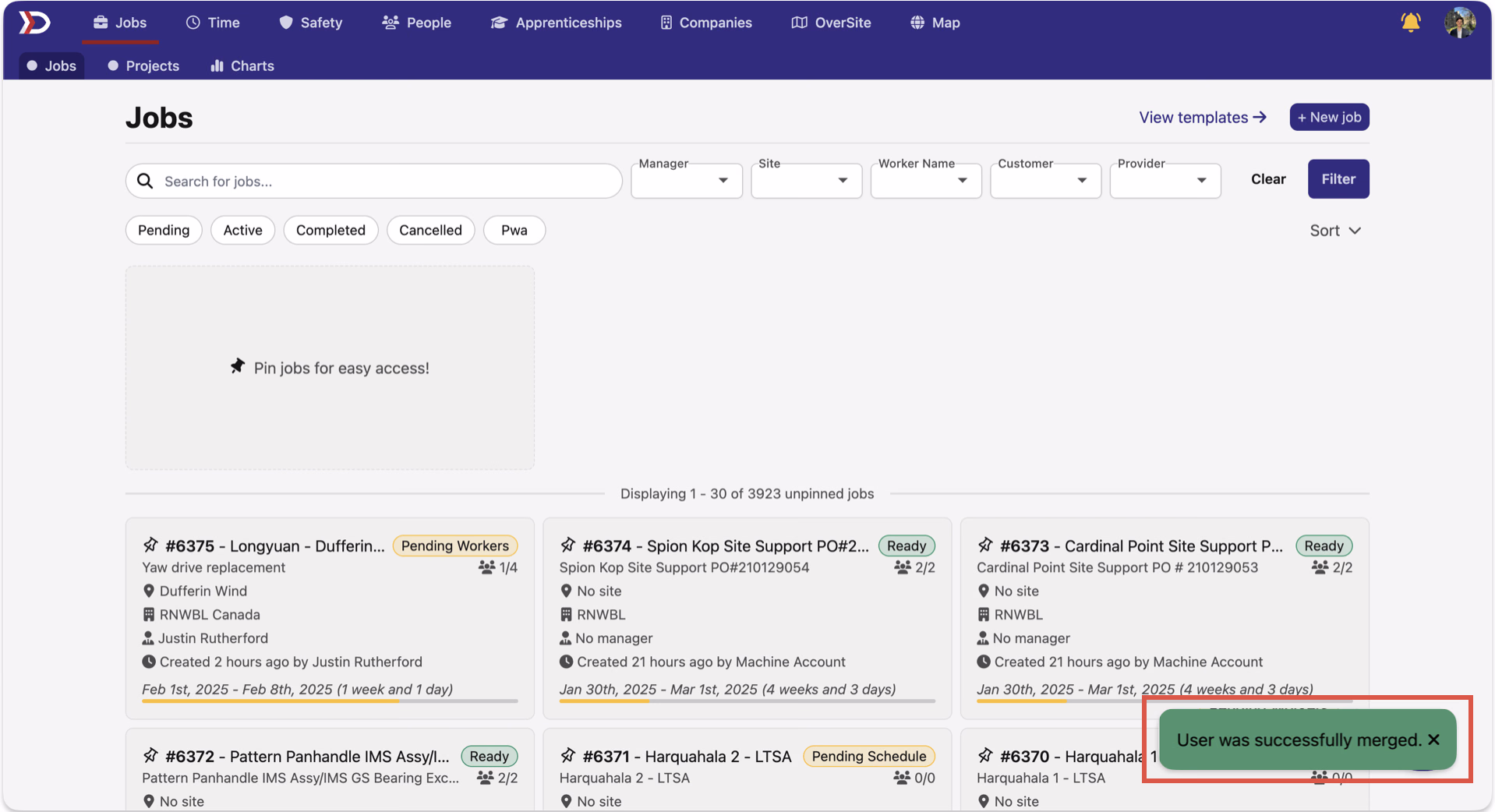Click the Pending Workers badge on #6375
This screenshot has width=1495, height=812.
click(x=455, y=545)
